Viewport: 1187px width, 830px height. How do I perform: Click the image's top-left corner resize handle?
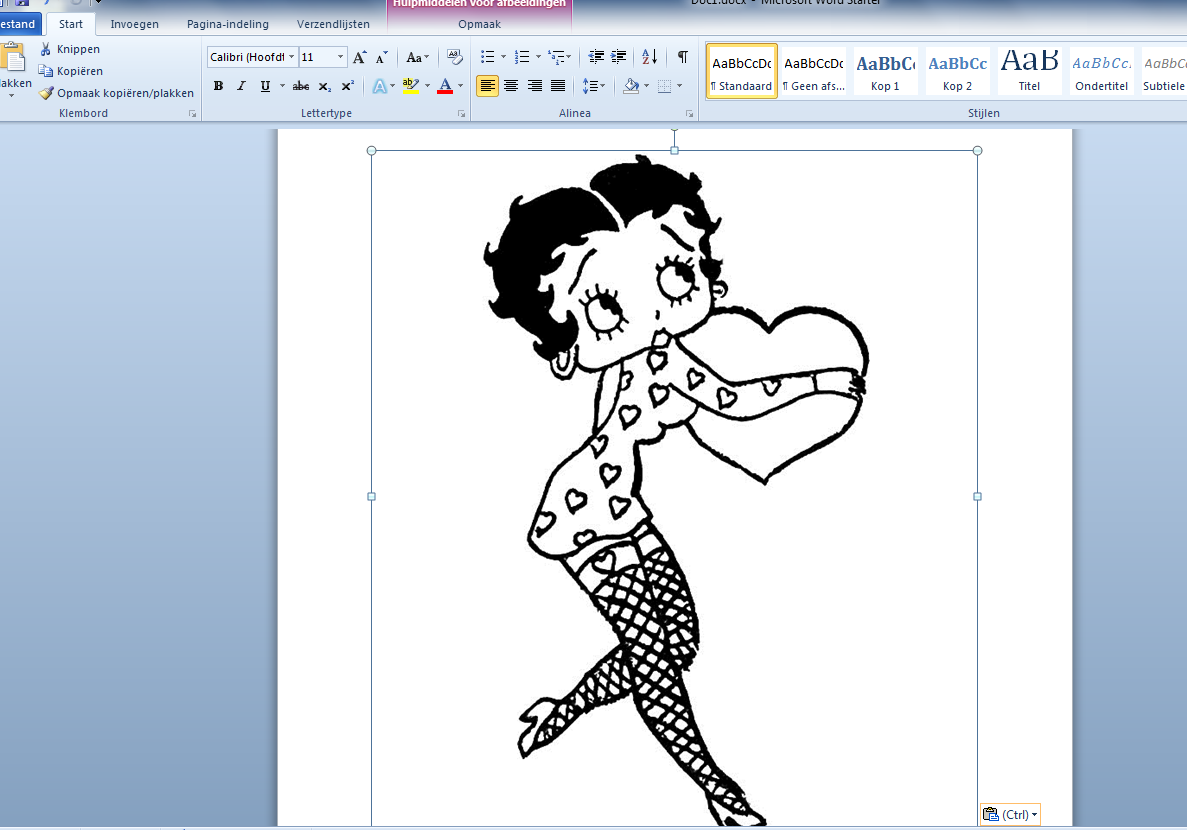pos(372,151)
